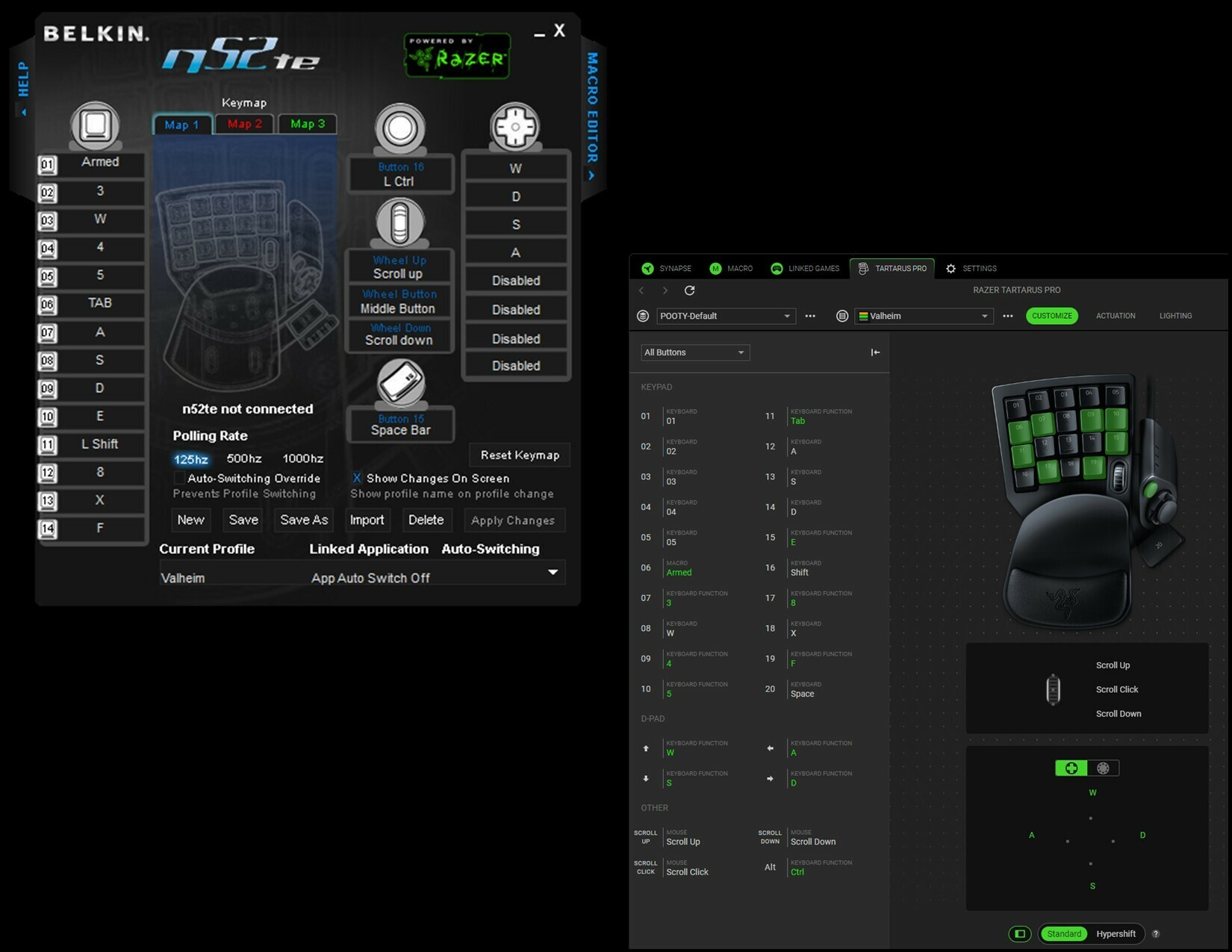Click key 01 Armed assignment field
The width and height of the screenshot is (1232, 952).
click(x=101, y=164)
